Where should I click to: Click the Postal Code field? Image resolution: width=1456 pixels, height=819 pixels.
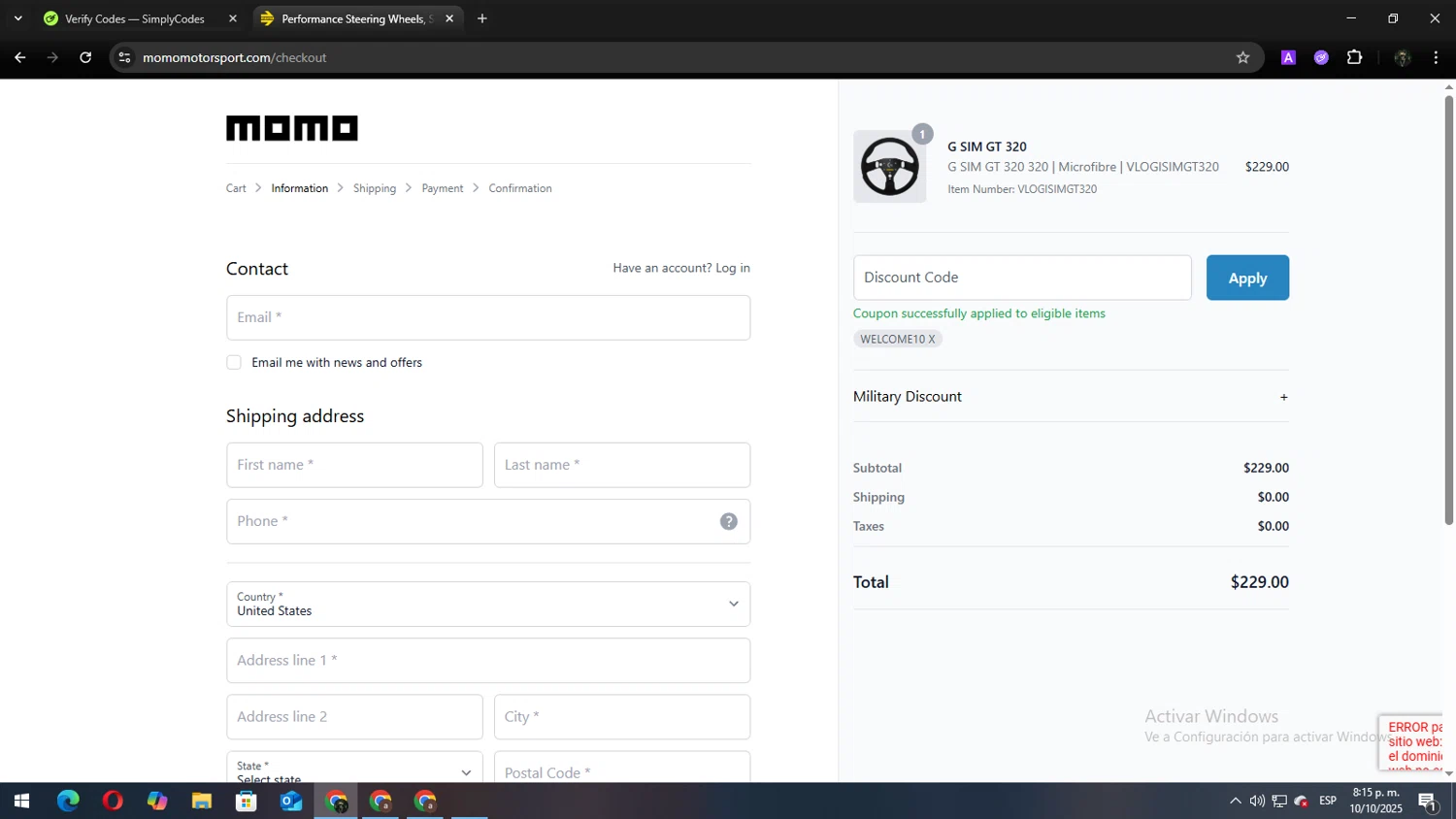point(622,767)
